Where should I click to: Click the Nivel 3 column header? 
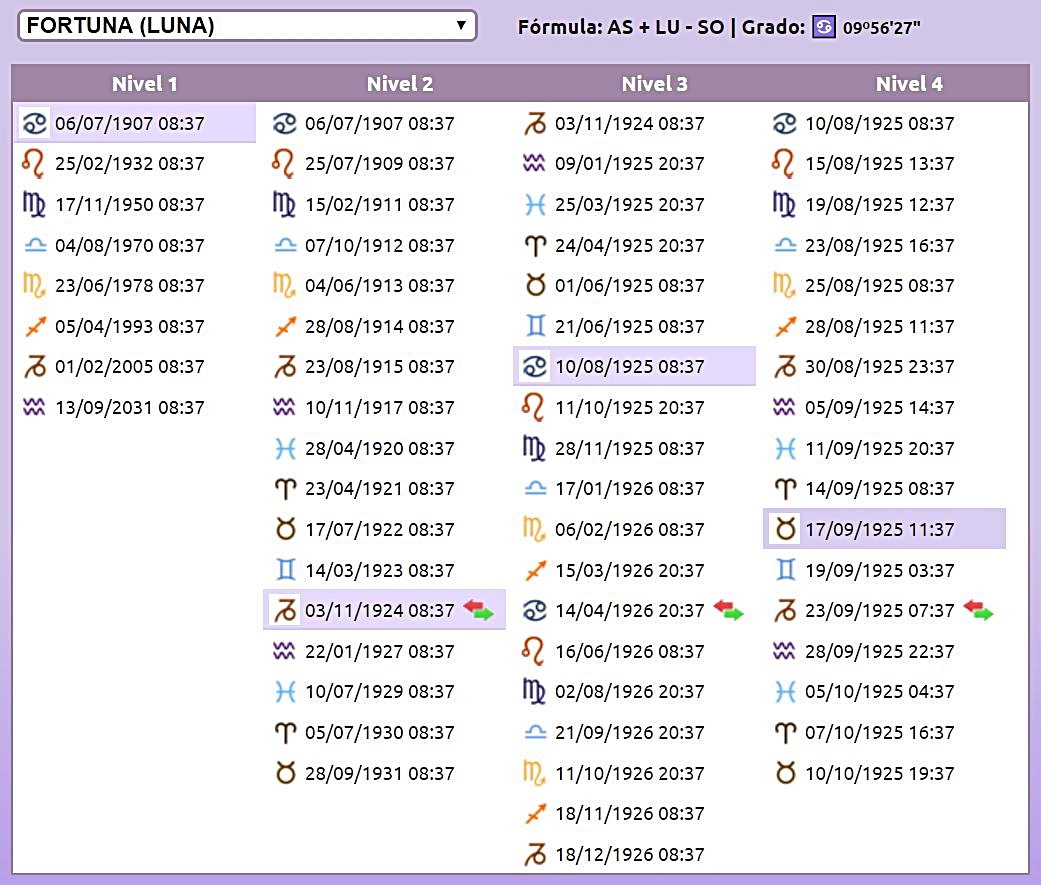pos(654,84)
